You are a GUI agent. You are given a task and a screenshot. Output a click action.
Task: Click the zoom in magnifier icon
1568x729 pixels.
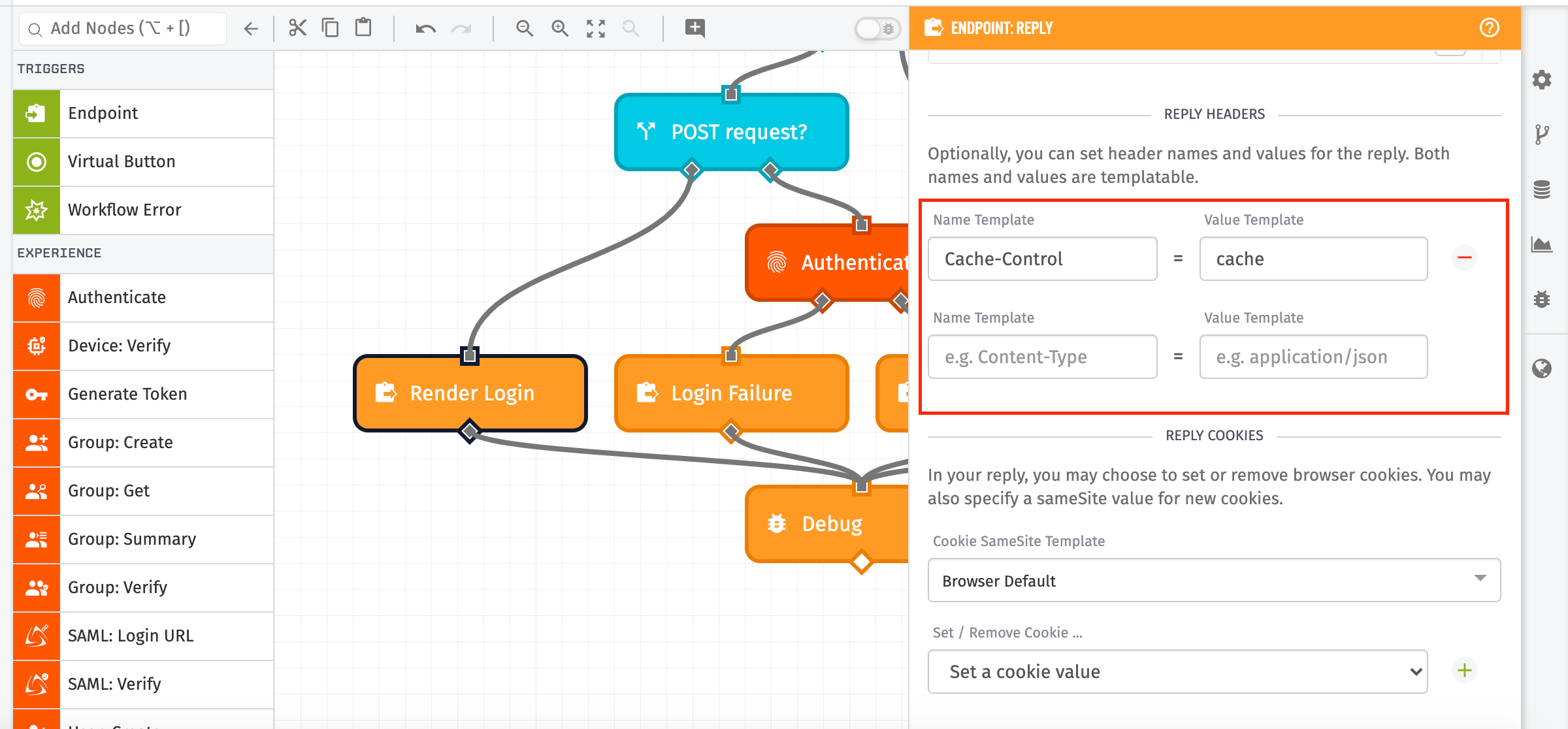(x=560, y=28)
